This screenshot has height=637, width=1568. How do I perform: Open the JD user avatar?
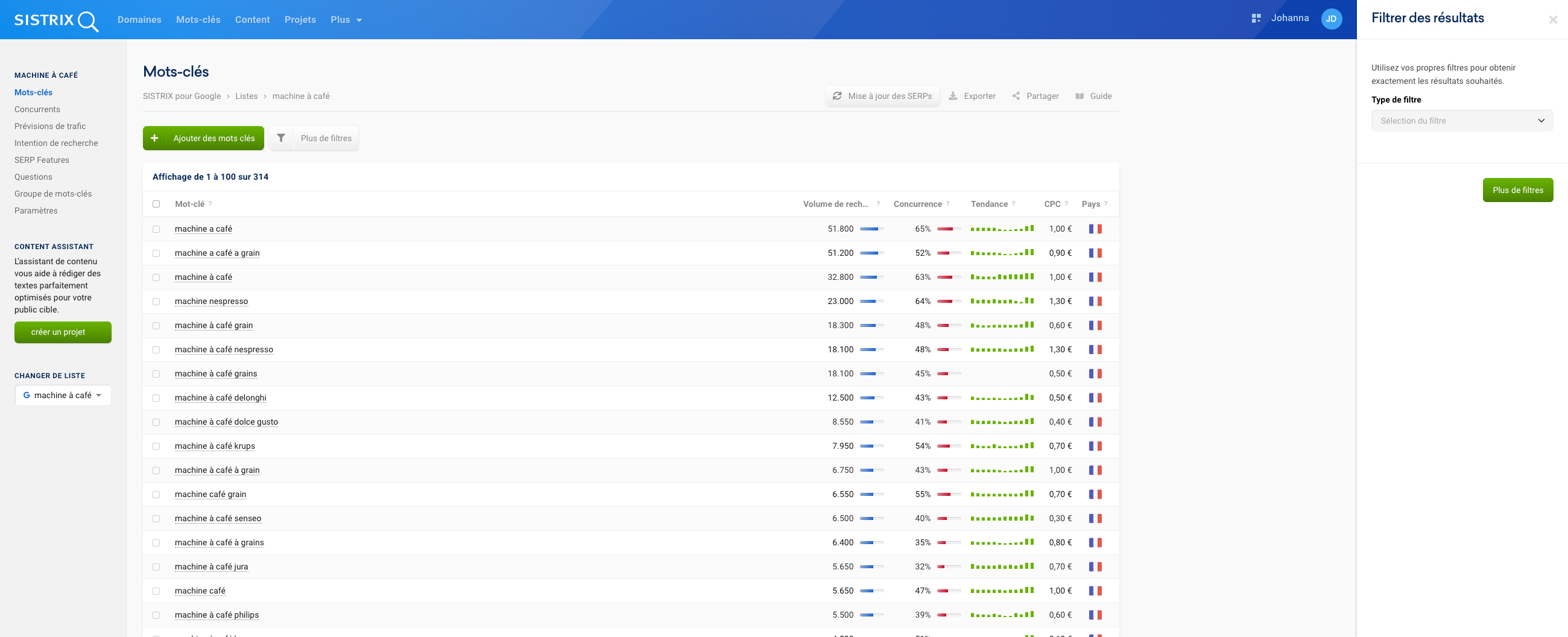coord(1331,19)
